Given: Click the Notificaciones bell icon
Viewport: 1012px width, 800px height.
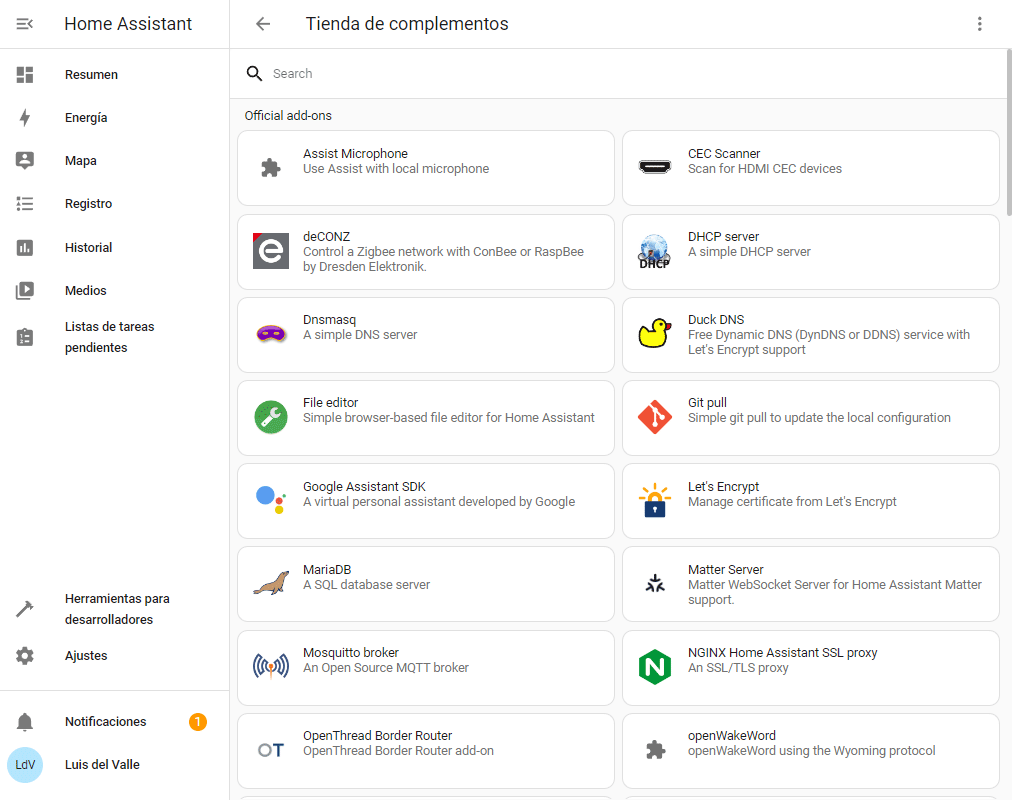Looking at the screenshot, I should [25, 722].
